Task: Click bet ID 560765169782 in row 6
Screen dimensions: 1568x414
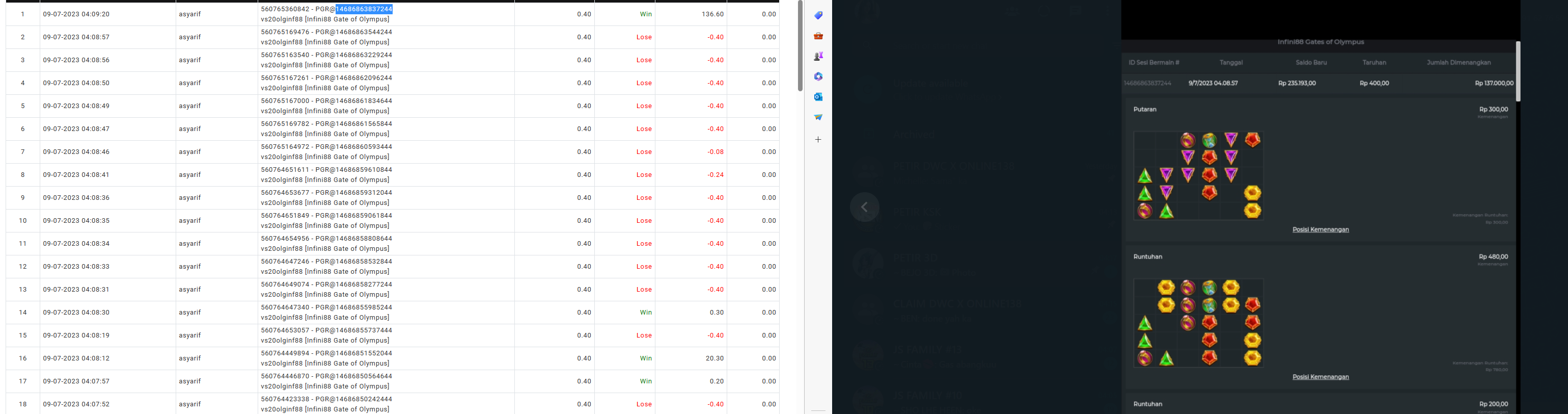Action: (285, 124)
